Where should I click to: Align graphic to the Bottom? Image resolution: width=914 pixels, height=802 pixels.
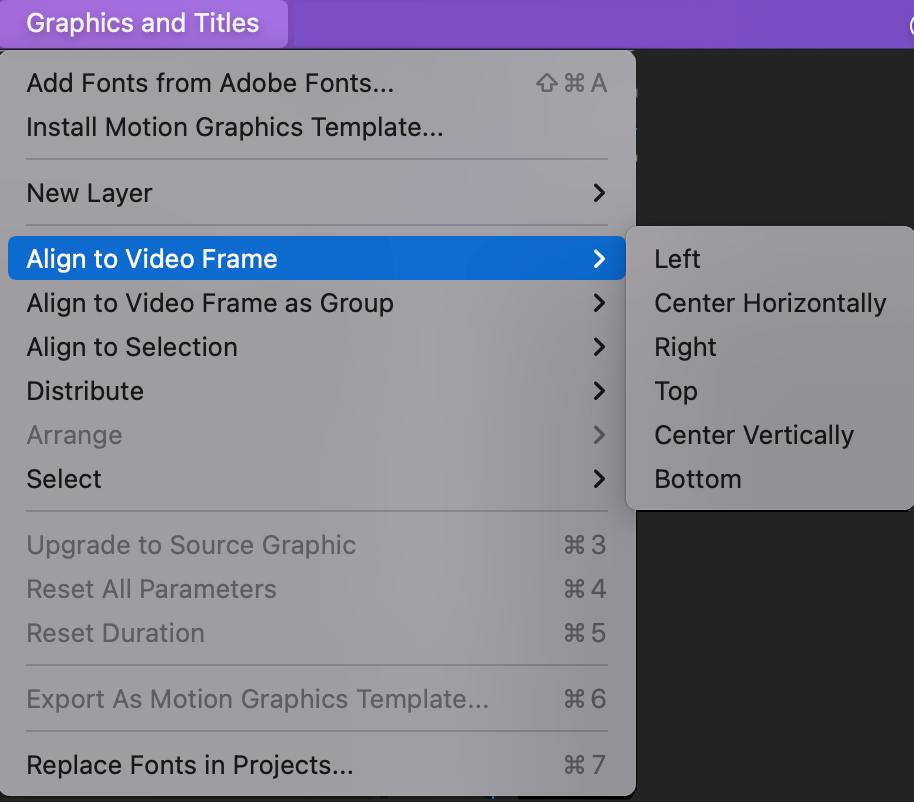coord(697,479)
